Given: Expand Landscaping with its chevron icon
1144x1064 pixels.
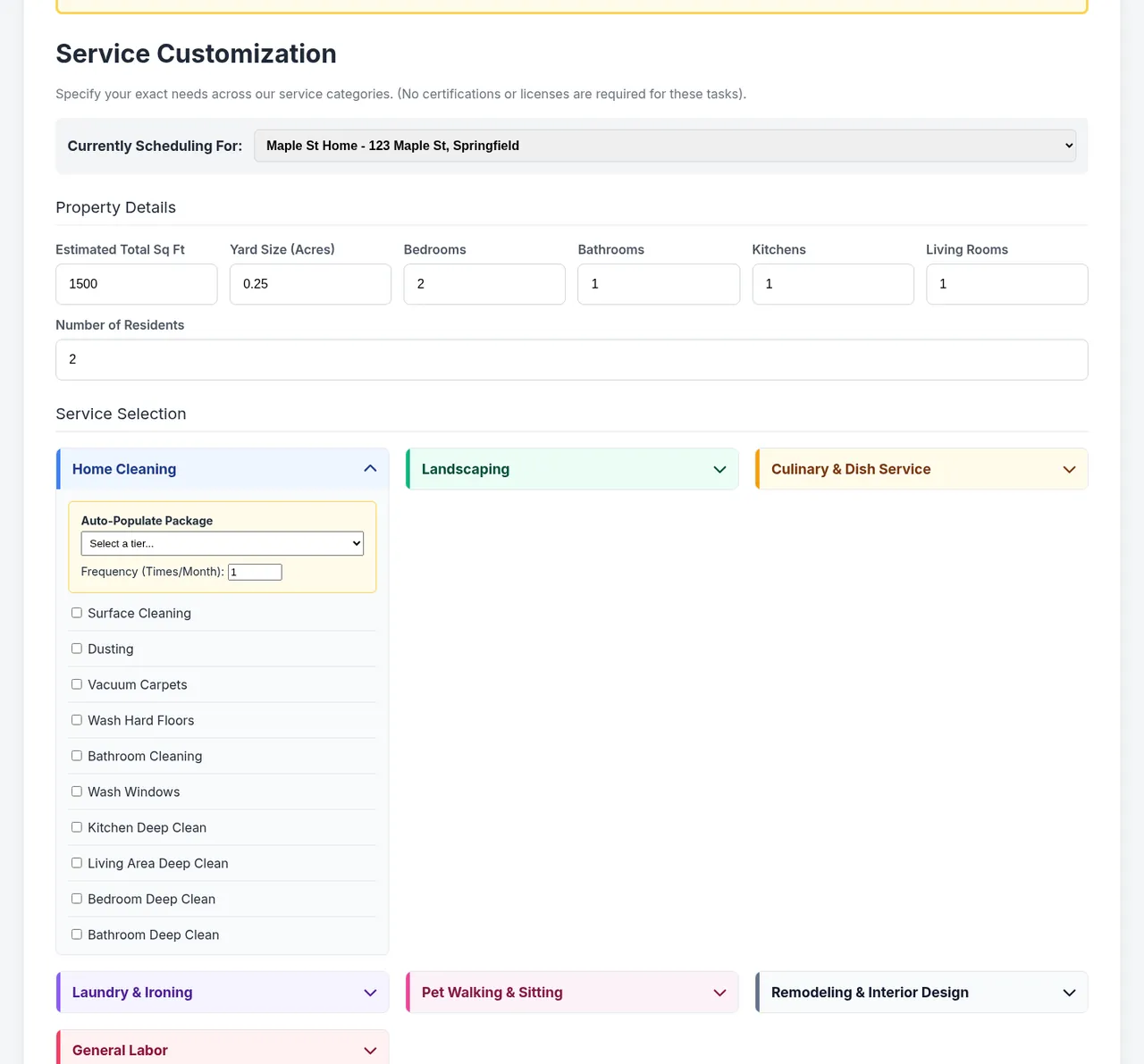Looking at the screenshot, I should (719, 469).
